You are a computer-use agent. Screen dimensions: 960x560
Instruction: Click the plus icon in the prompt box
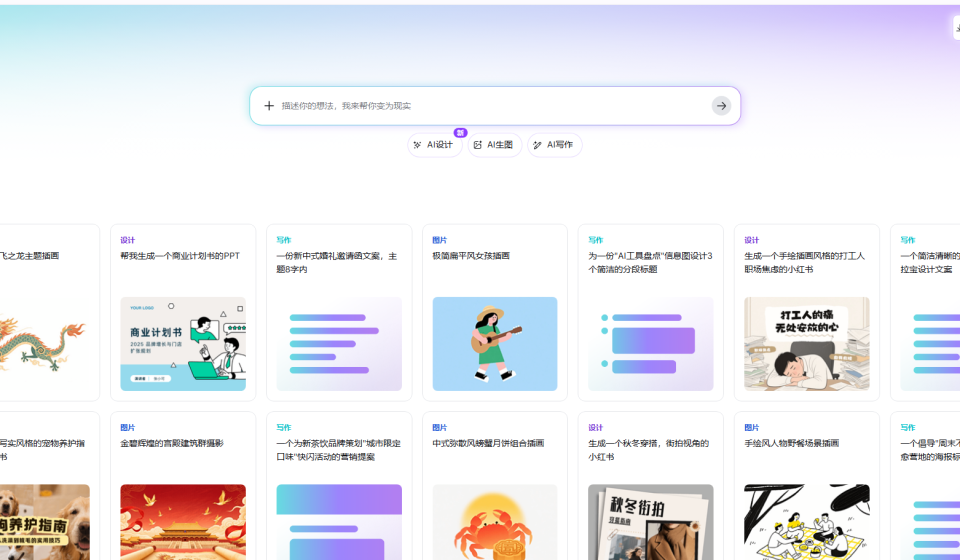(269, 106)
